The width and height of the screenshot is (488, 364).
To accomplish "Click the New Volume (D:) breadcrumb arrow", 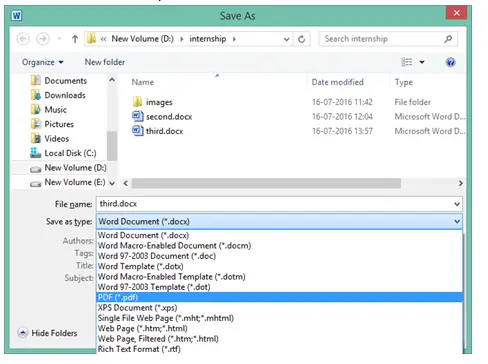I will pyautogui.click(x=182, y=39).
